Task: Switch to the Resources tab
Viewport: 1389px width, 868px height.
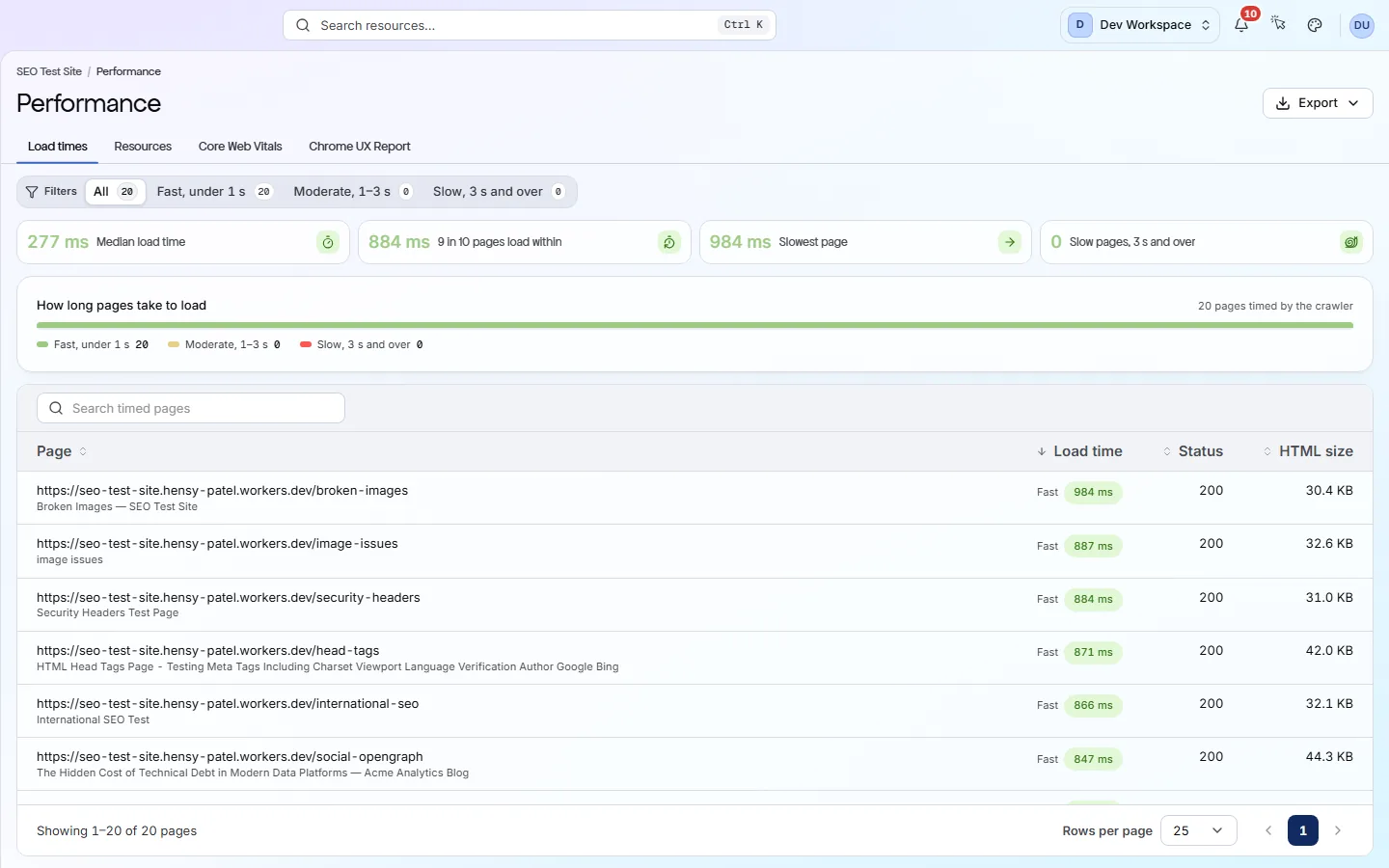Action: pos(143,147)
